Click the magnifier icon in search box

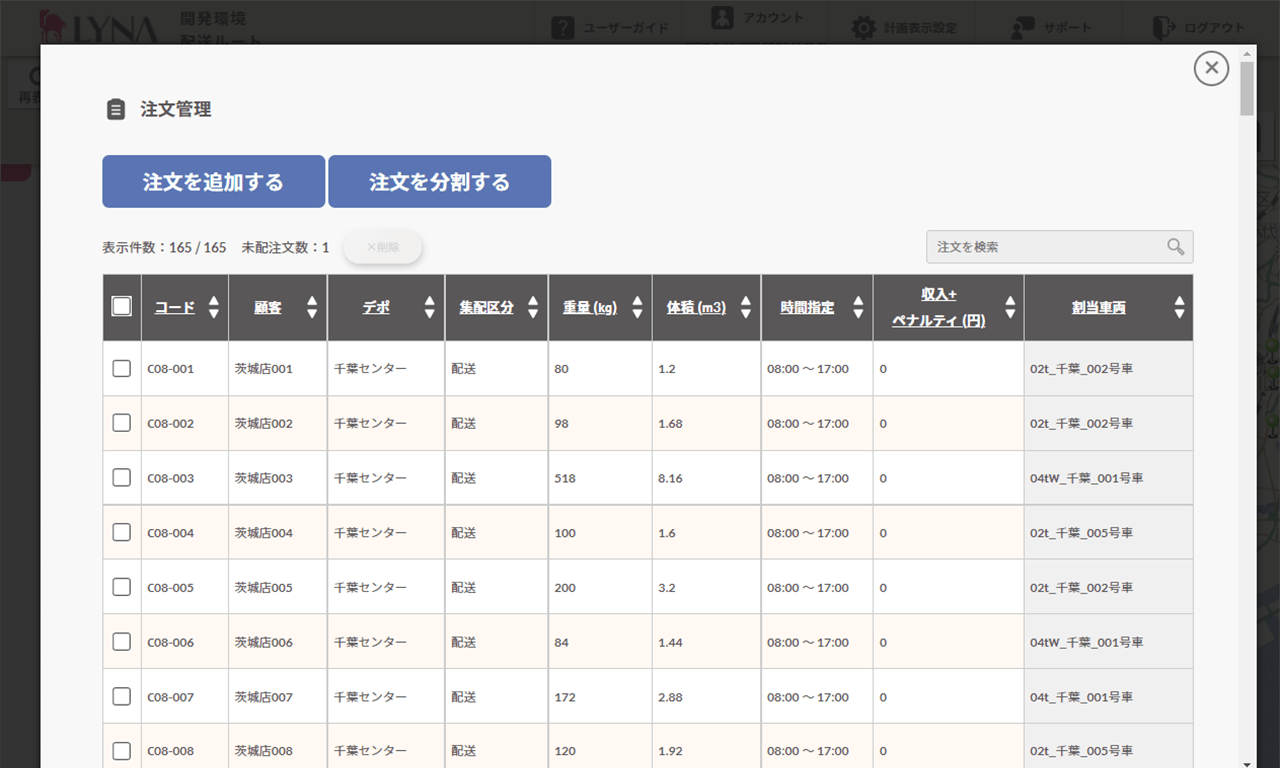pyautogui.click(x=1175, y=247)
